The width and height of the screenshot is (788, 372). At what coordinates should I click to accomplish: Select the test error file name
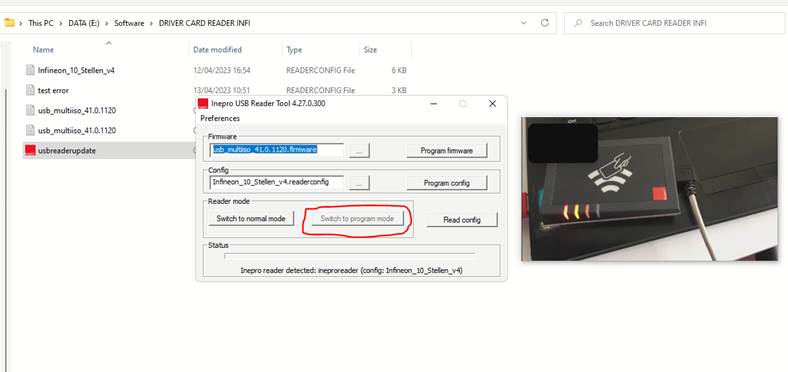click(x=53, y=90)
